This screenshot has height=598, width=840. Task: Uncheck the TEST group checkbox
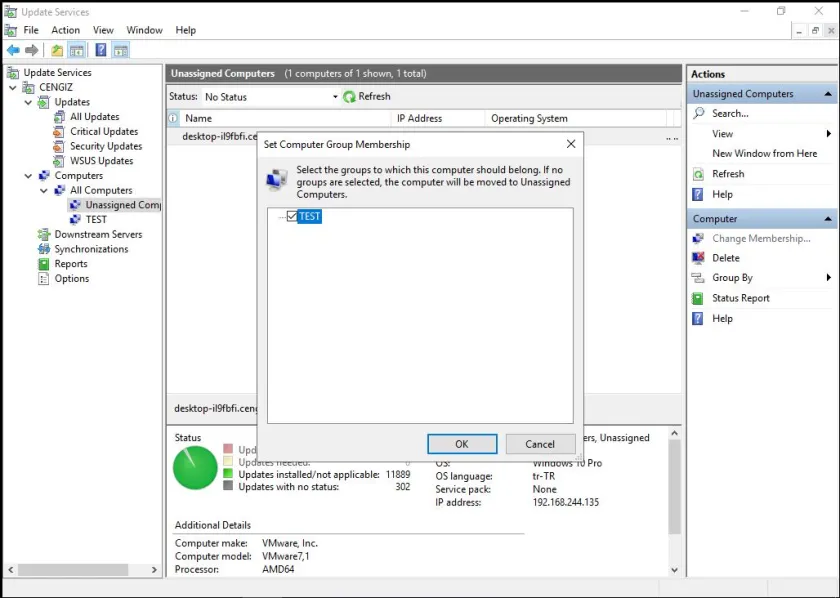(x=293, y=216)
